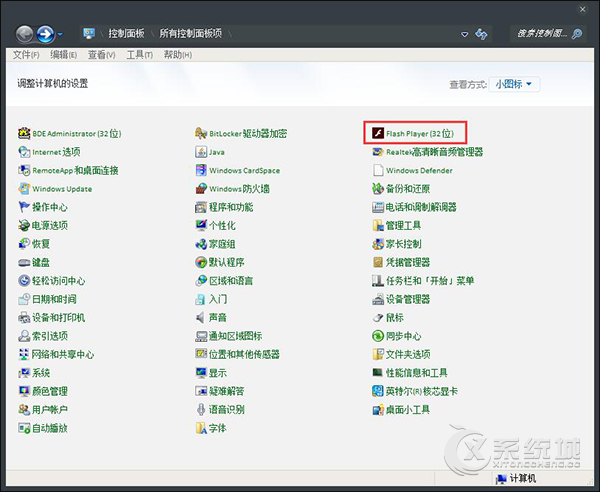Open the 个性化 icon
600x492 pixels.
pyautogui.click(x=201, y=225)
